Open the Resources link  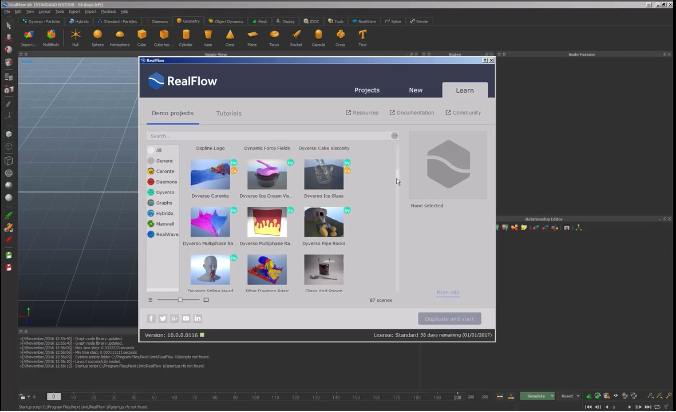362,112
